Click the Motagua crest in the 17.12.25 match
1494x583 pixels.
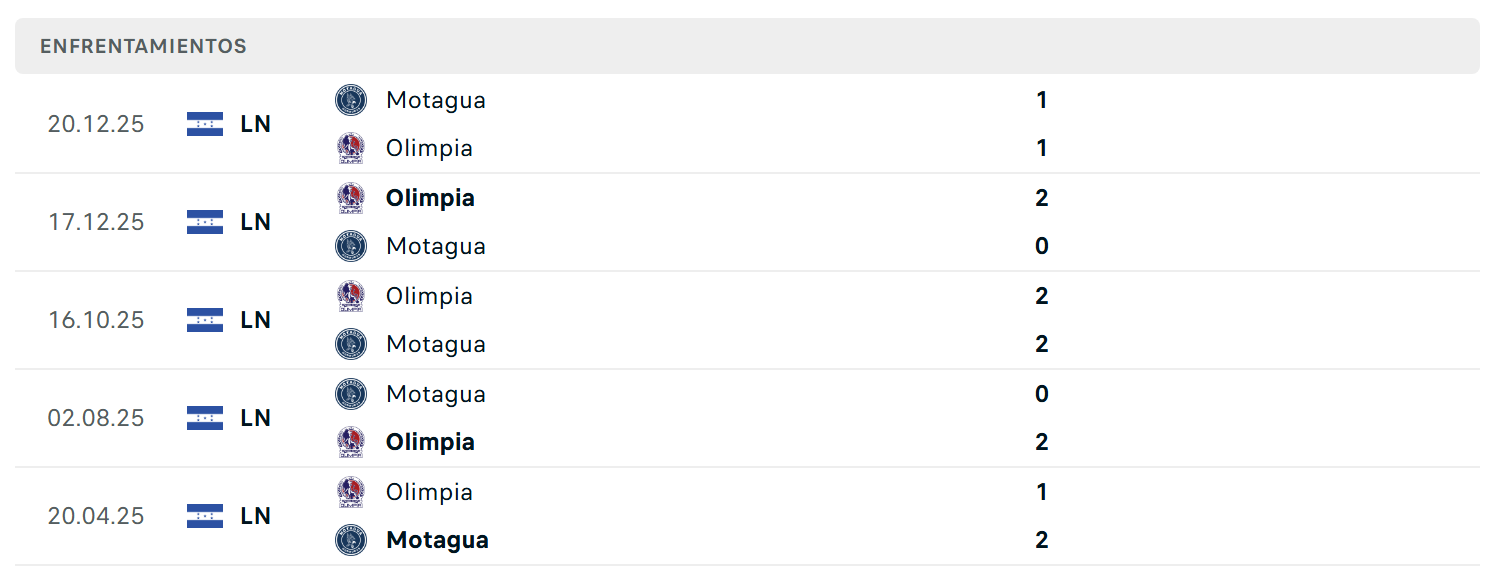tap(351, 246)
